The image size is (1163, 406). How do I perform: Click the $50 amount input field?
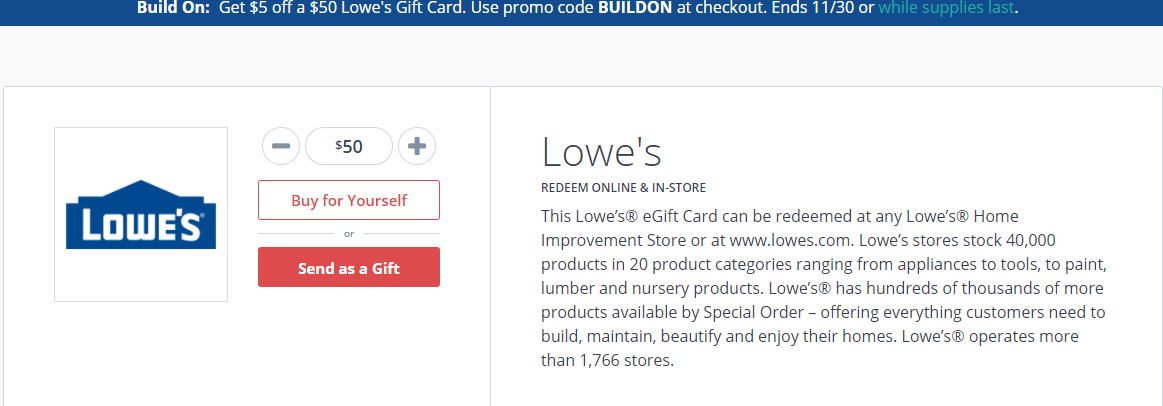(349, 145)
